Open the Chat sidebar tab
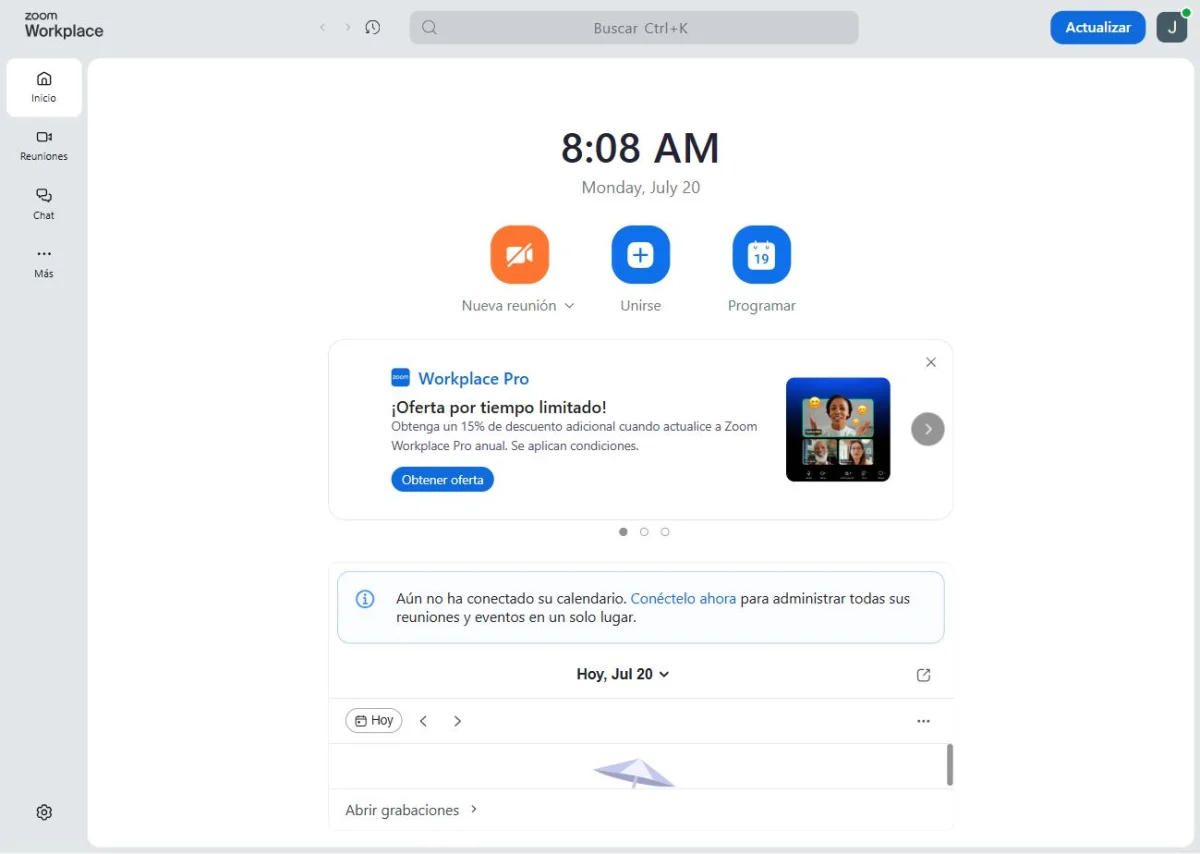This screenshot has height=854, width=1200. coord(44,204)
